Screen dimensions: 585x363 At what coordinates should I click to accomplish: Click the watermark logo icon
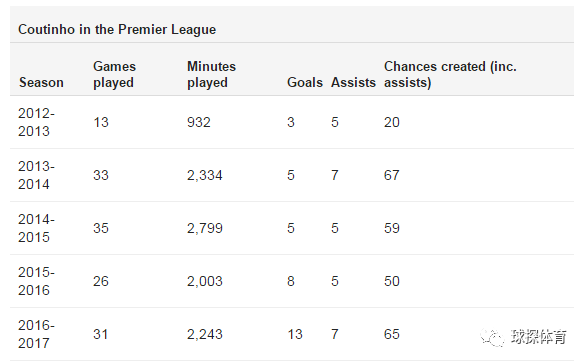[x=492, y=337]
